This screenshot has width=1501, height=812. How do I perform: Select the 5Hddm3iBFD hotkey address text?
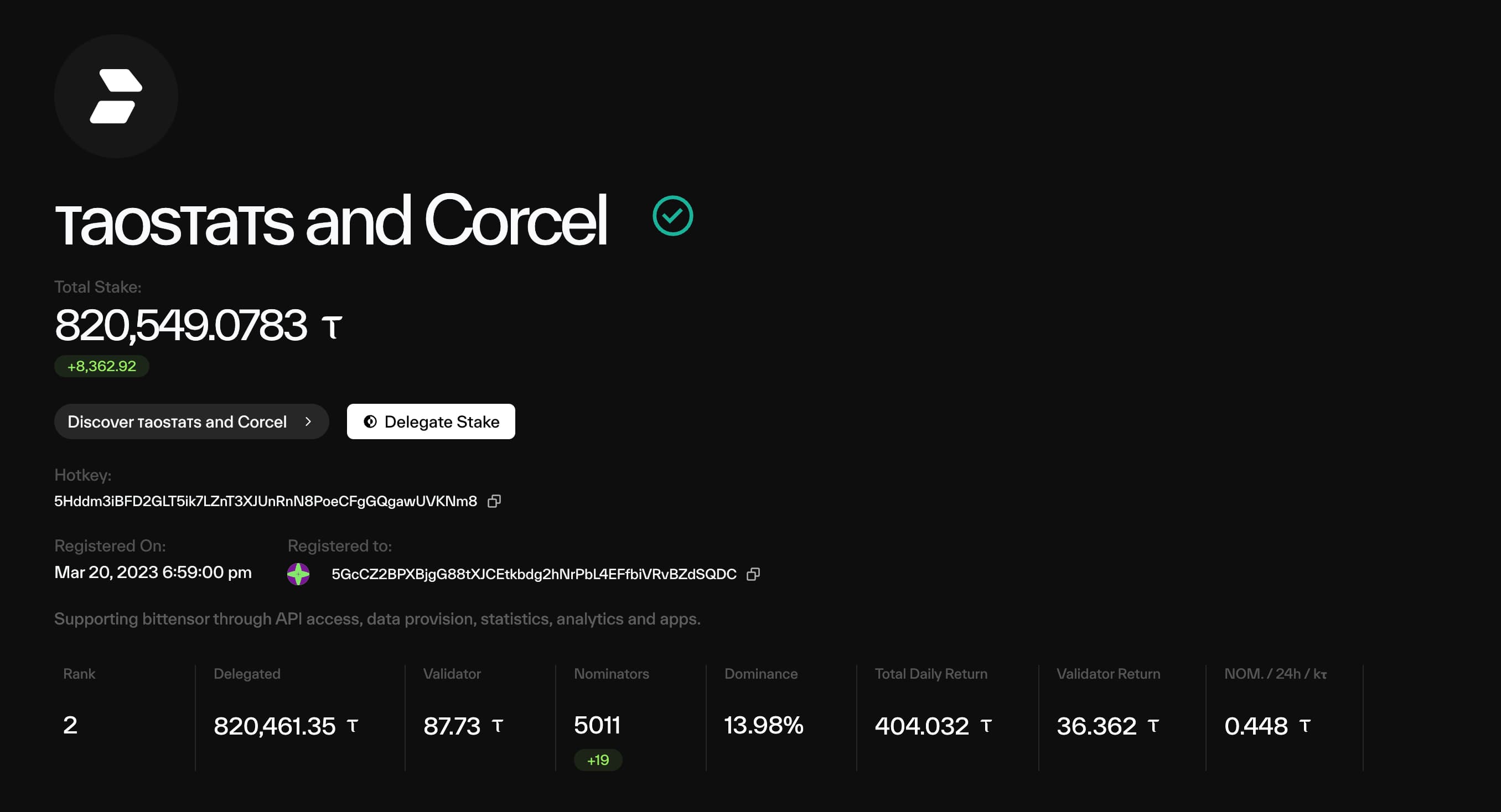(266, 502)
